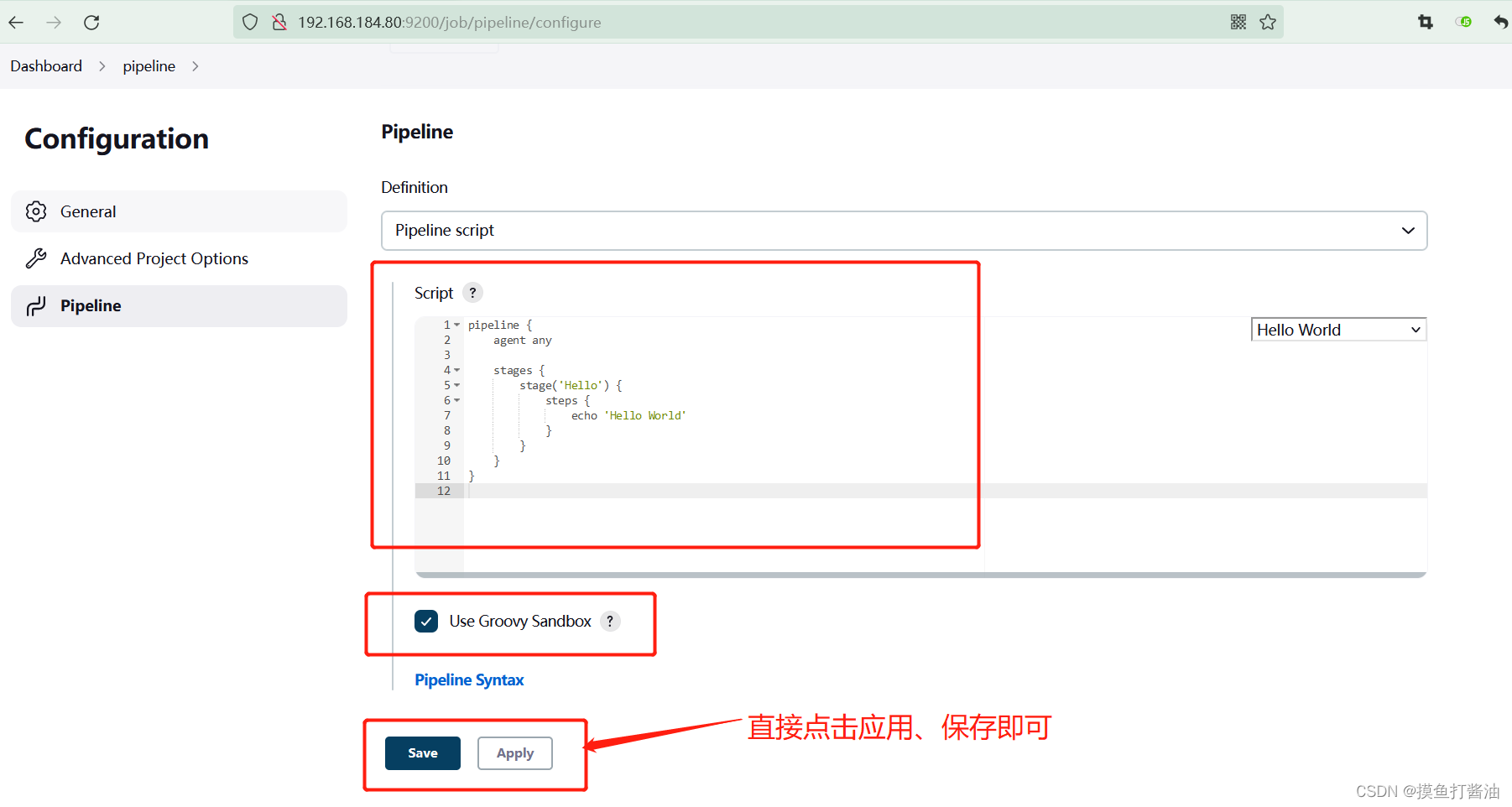Click line number 10 in gutter
Screen dimensions: 1512x807
[444, 461]
